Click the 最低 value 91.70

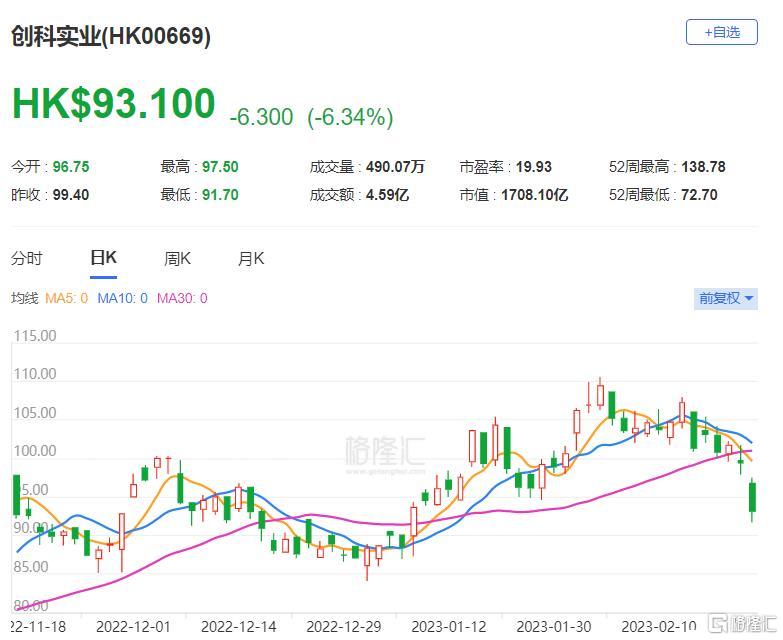pyautogui.click(x=220, y=195)
